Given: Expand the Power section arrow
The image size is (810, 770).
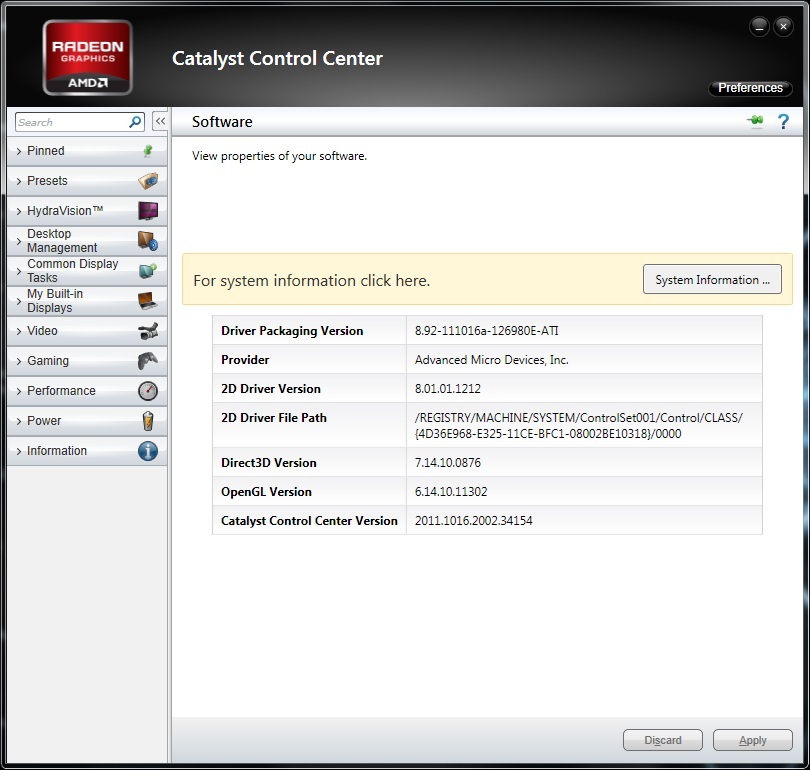Looking at the screenshot, I should click(19, 421).
